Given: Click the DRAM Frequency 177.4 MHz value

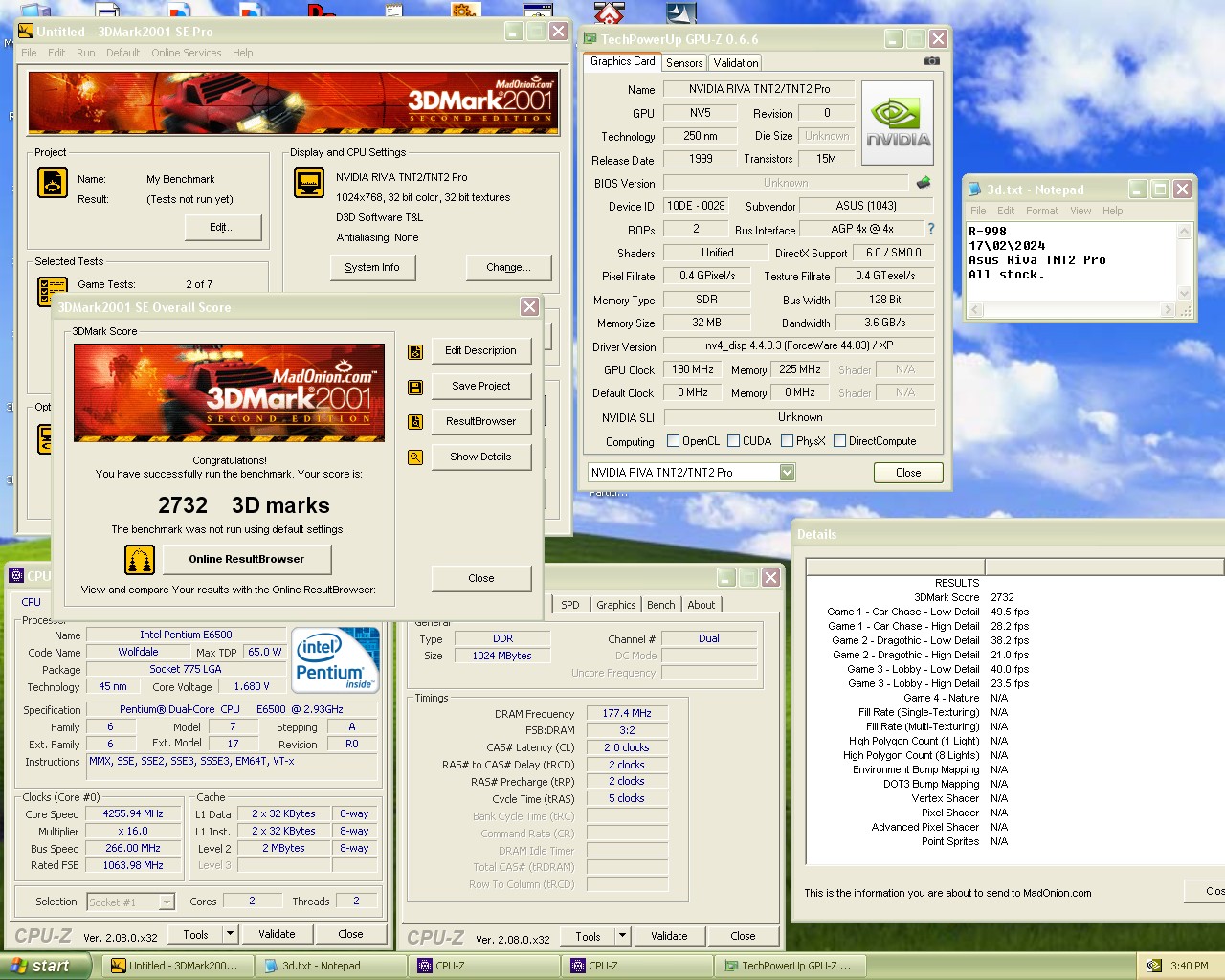Looking at the screenshot, I should pyautogui.click(x=627, y=713).
